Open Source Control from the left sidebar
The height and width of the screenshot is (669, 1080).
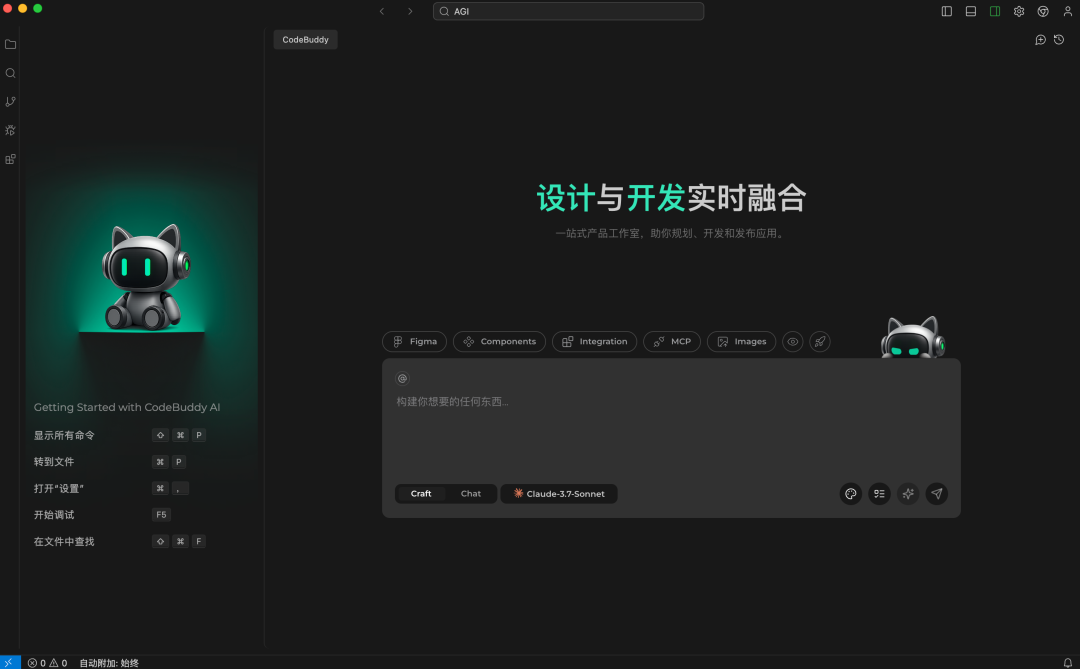click(x=10, y=101)
